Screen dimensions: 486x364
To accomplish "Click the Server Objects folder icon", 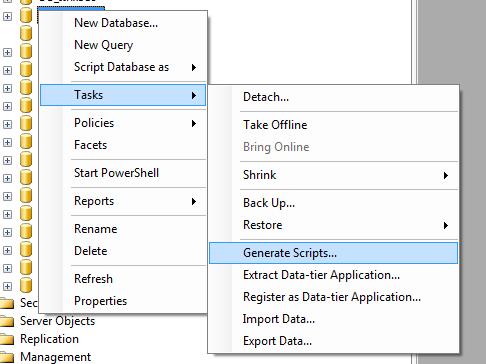I will tap(7, 321).
